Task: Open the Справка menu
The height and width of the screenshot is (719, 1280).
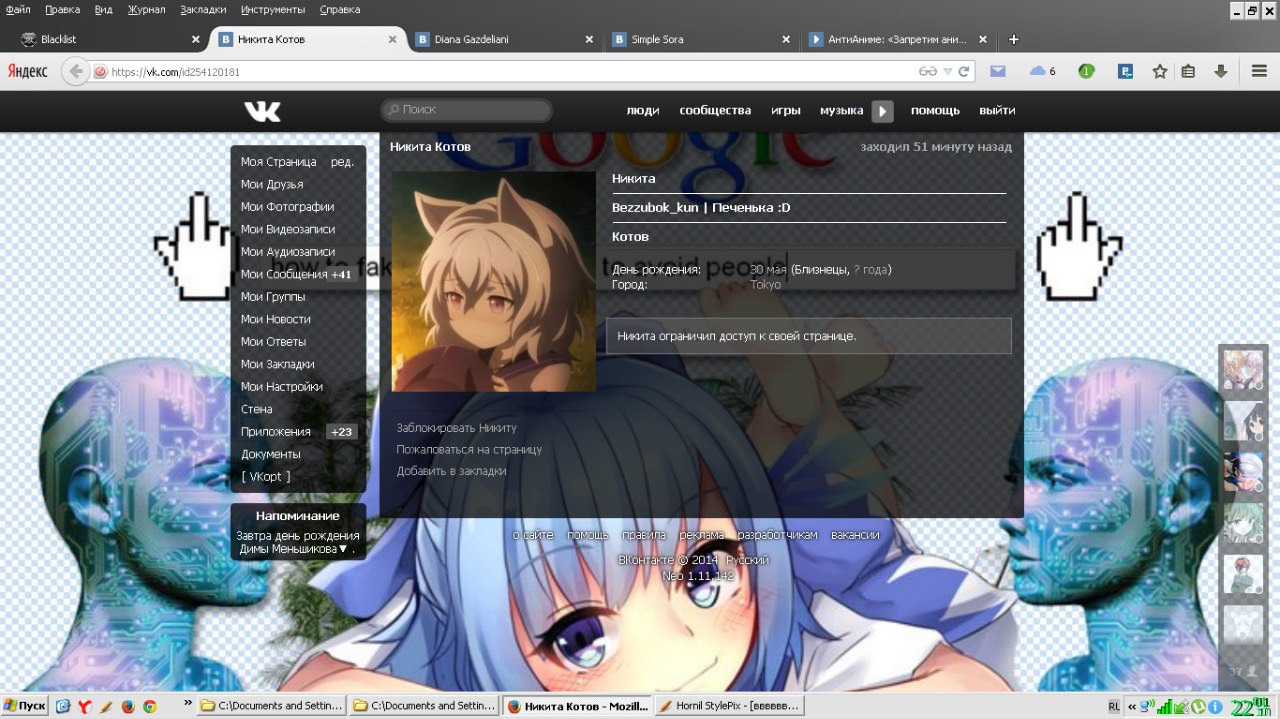Action: point(340,9)
